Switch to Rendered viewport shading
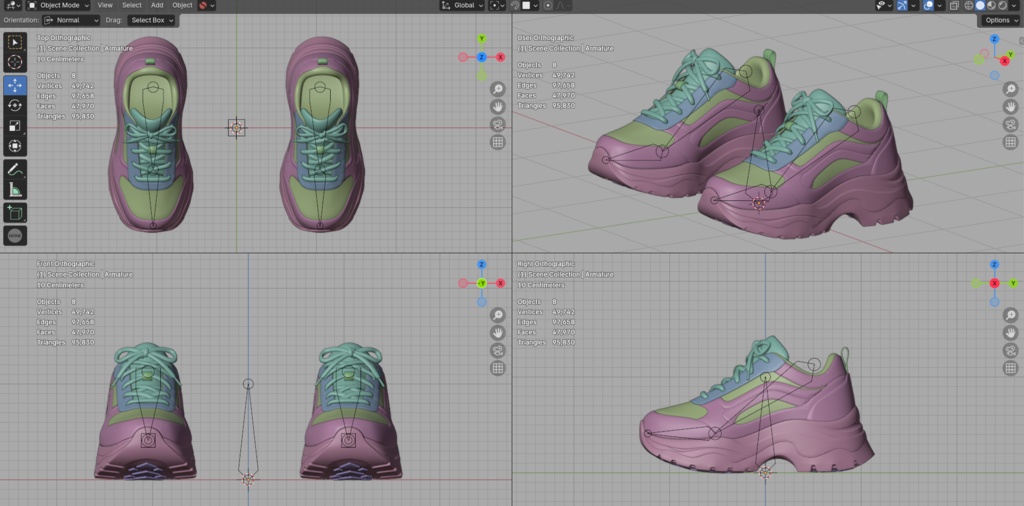 click(1002, 5)
